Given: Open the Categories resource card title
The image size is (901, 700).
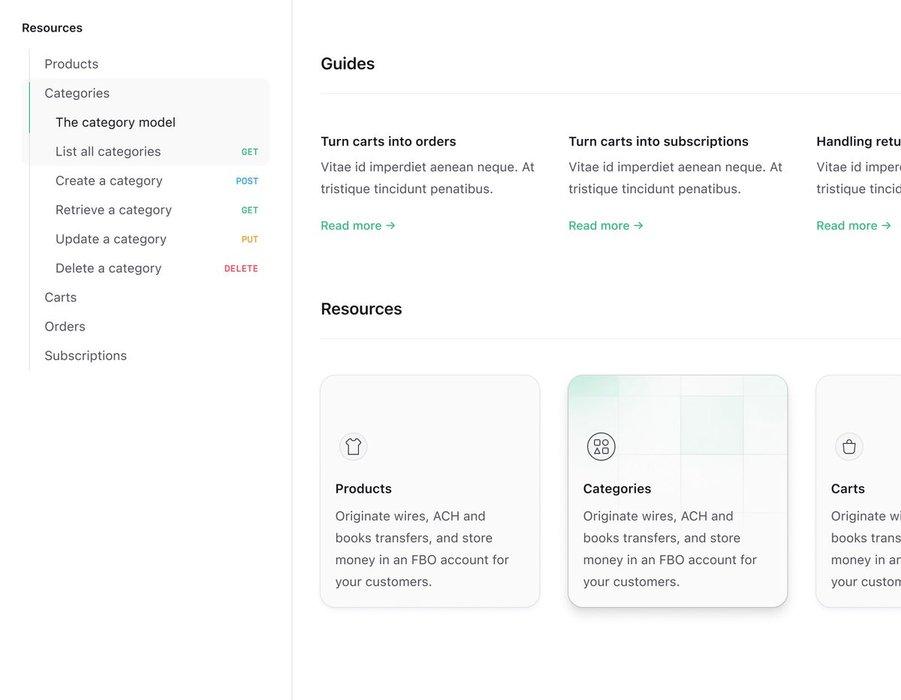Looking at the screenshot, I should pyautogui.click(x=617, y=489).
